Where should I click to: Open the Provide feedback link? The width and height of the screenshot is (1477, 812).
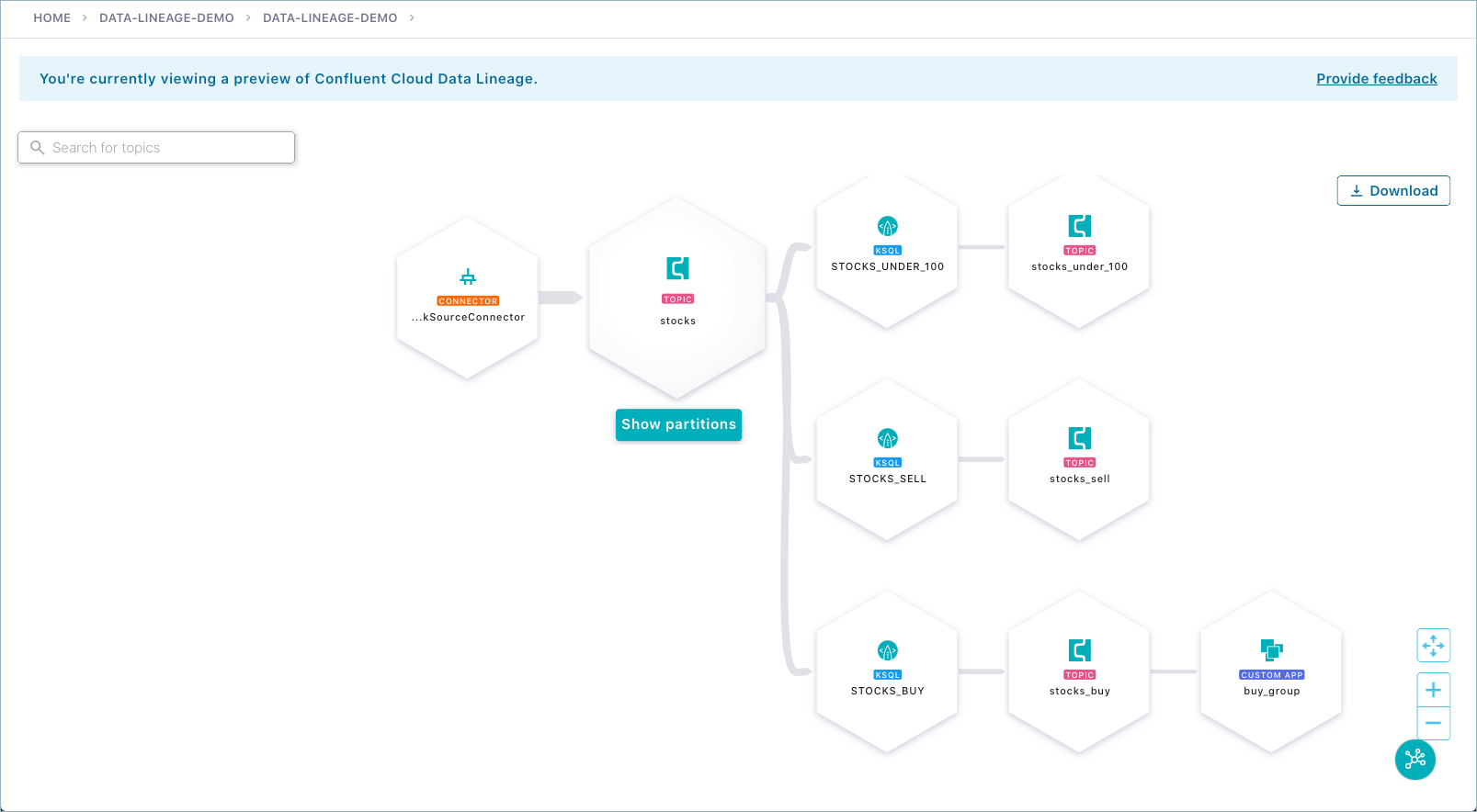(1377, 79)
